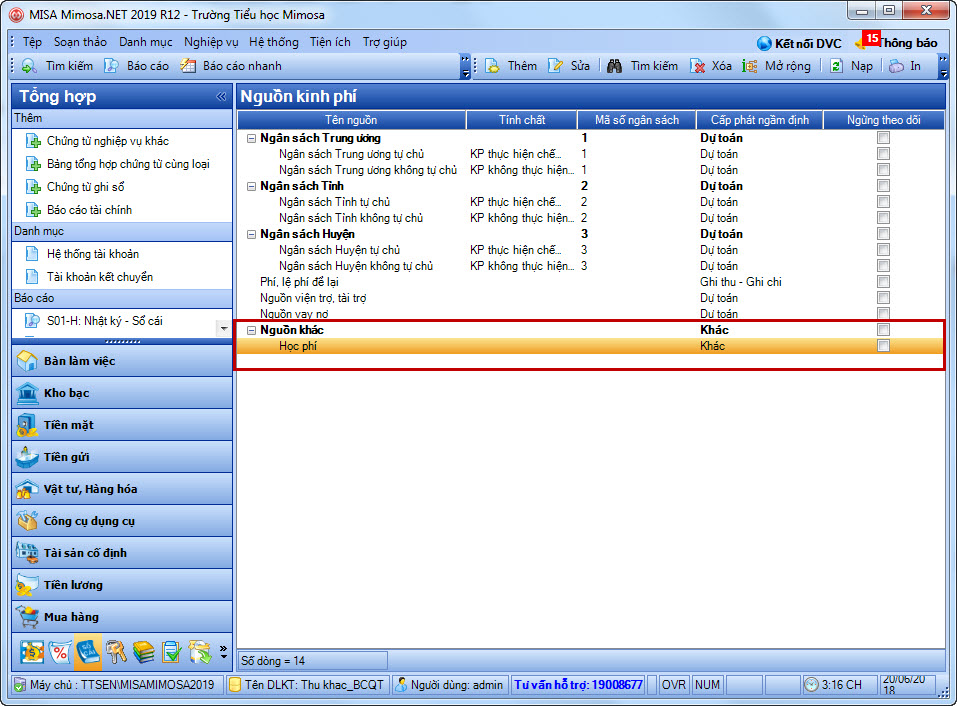Click Kết nối DVC globe icon
The width and height of the screenshot is (957, 706).
click(x=764, y=43)
